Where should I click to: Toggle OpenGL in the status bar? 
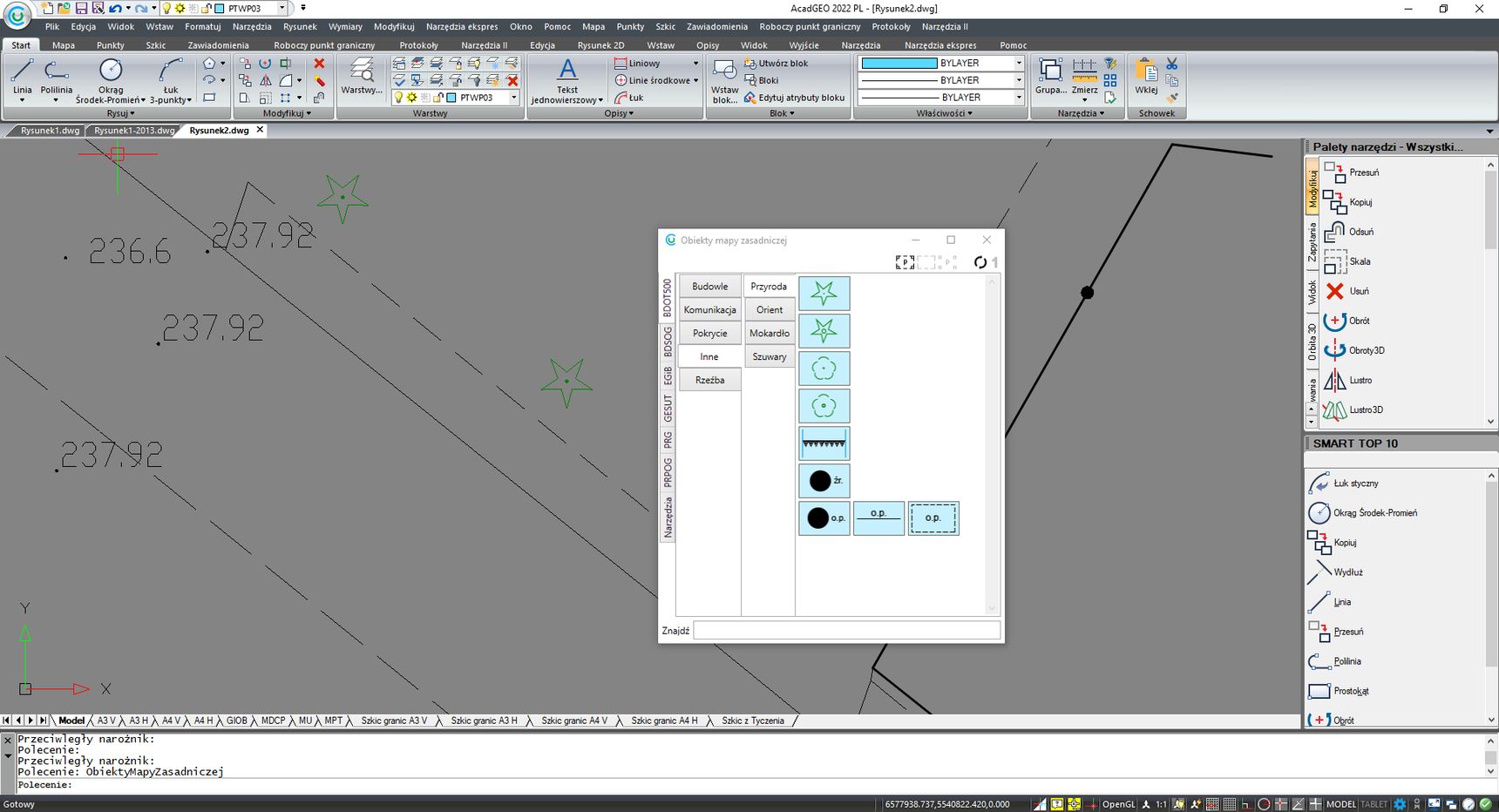coord(1118,804)
